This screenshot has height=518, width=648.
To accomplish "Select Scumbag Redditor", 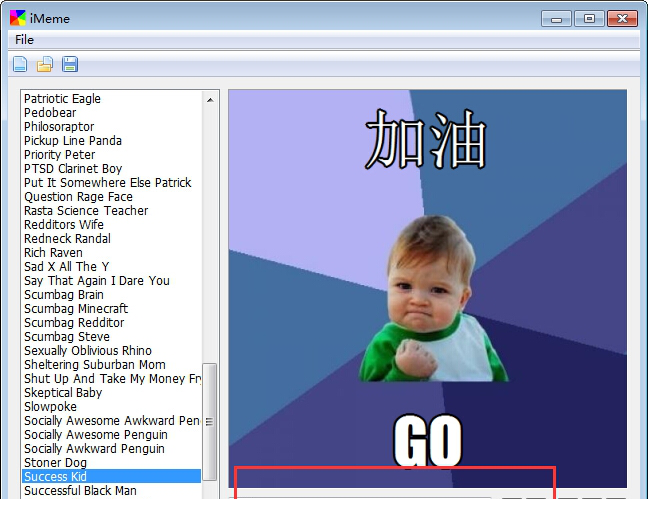I will [x=112, y=323].
